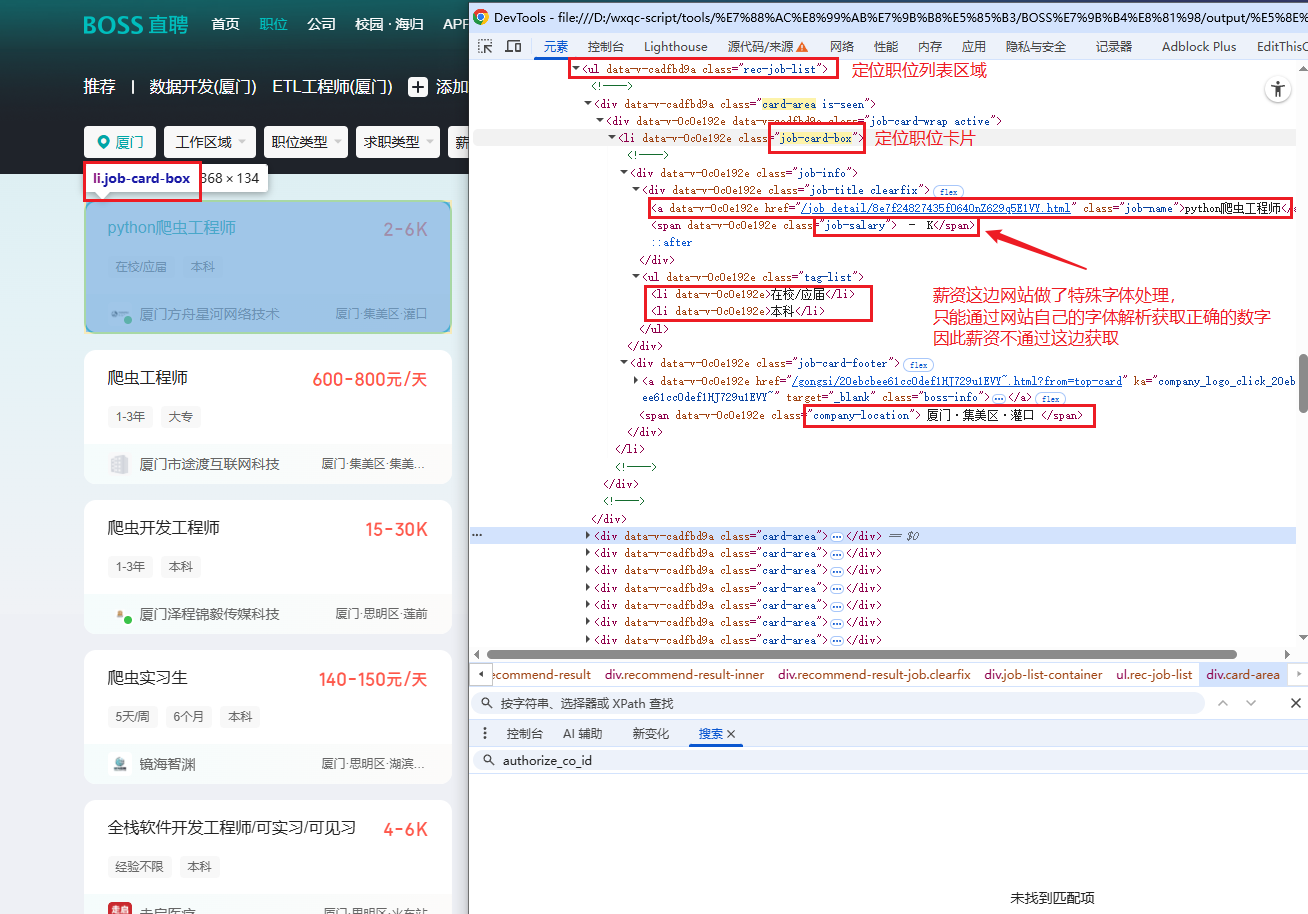This screenshot has width=1308, height=914.
Task: Select the 数据开发(厦门) job tab
Action: [x=203, y=87]
